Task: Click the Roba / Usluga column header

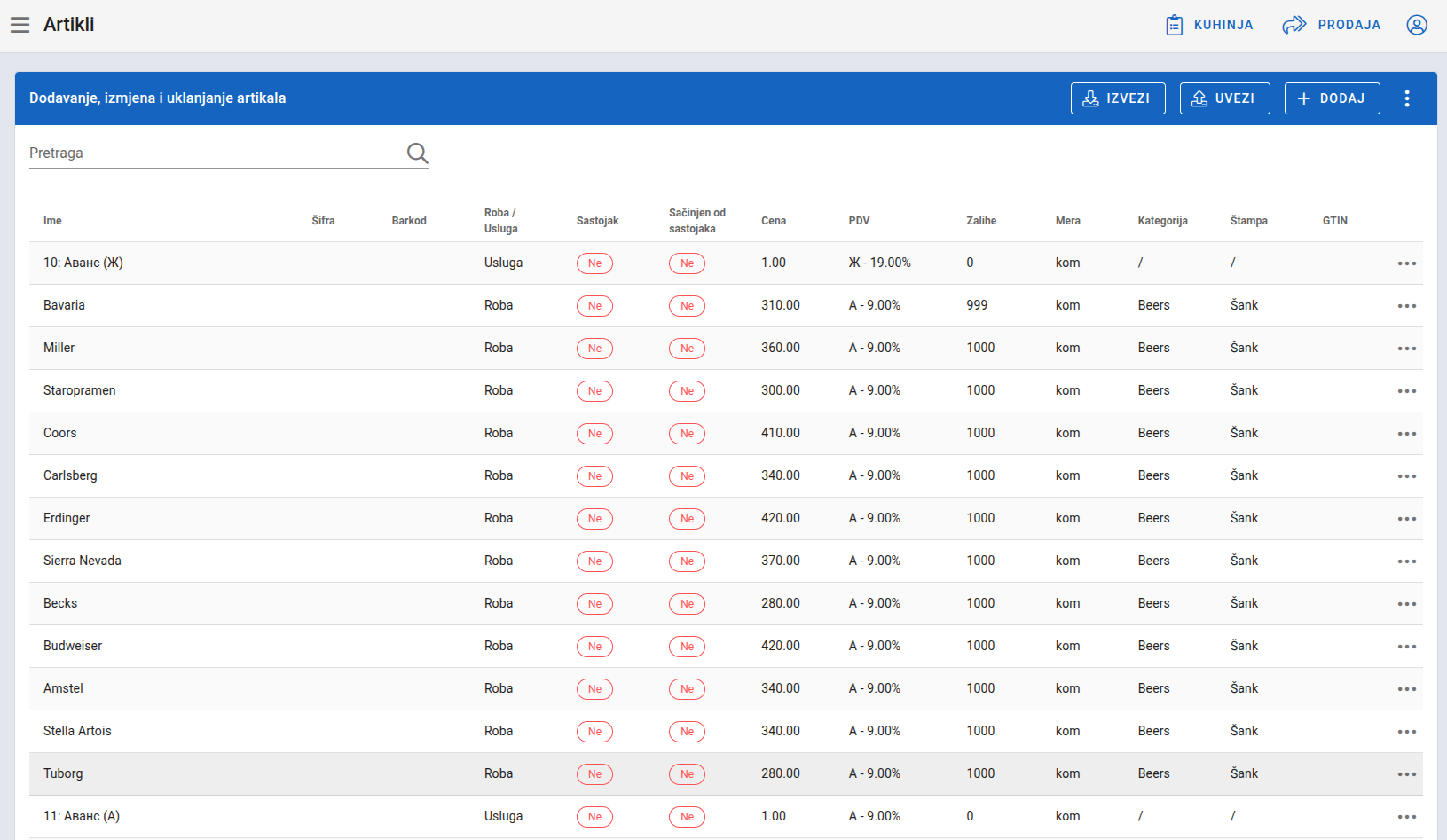Action: point(500,221)
